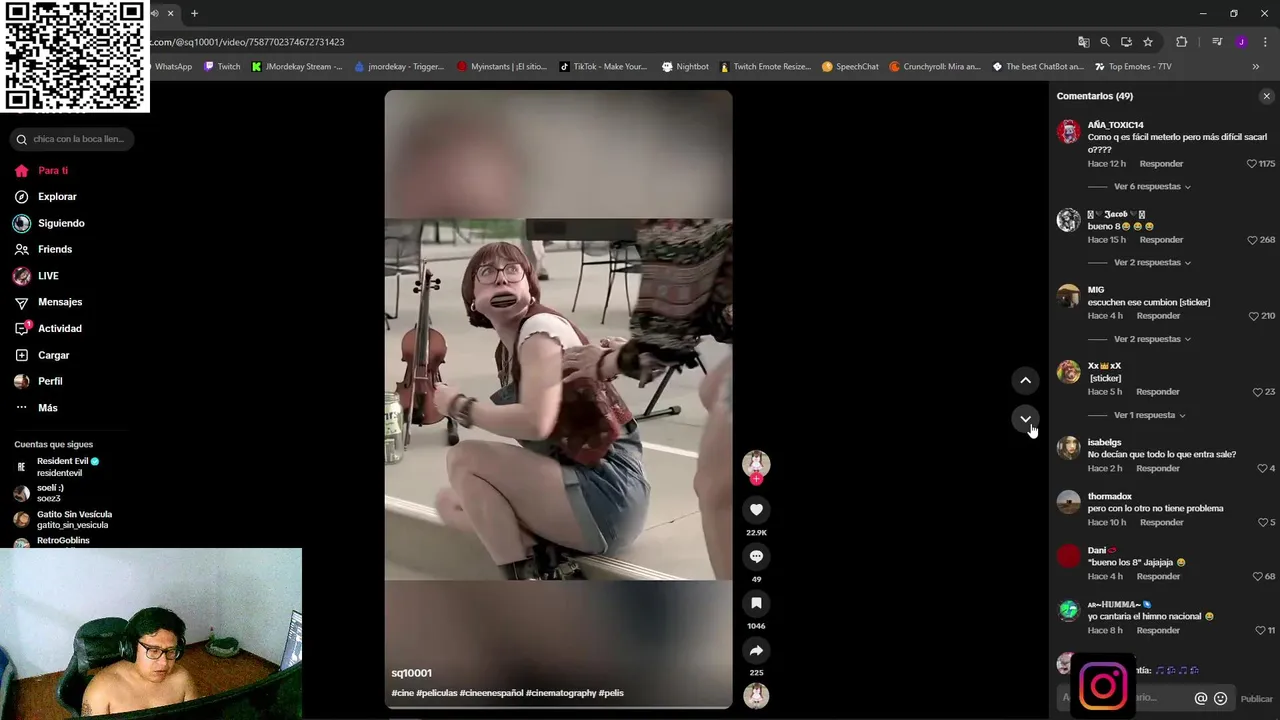Click the TikTok search field

[x=72, y=139]
